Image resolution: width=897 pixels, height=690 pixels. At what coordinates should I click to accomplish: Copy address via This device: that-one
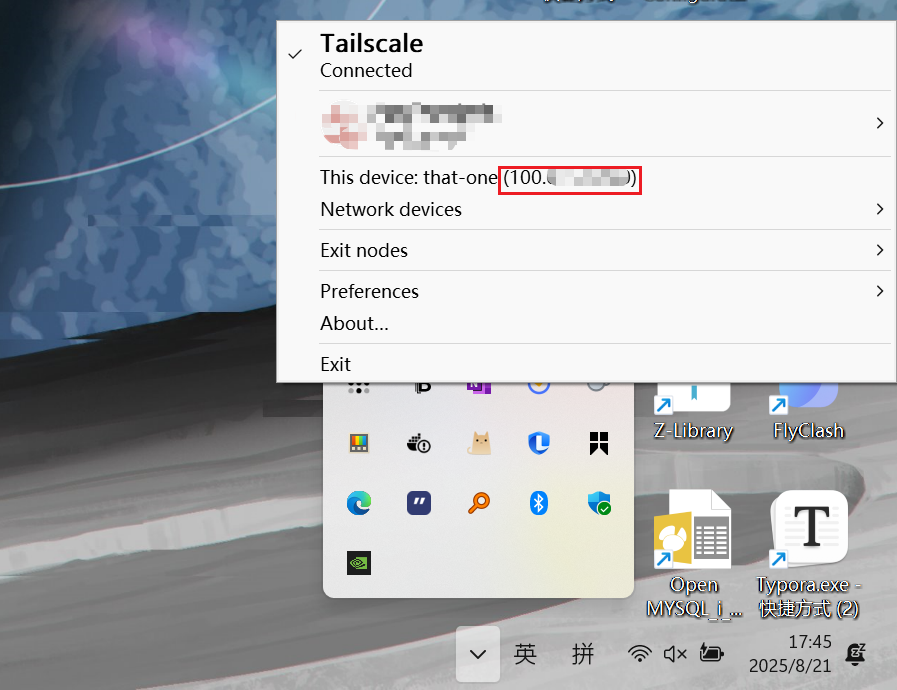coord(586,178)
